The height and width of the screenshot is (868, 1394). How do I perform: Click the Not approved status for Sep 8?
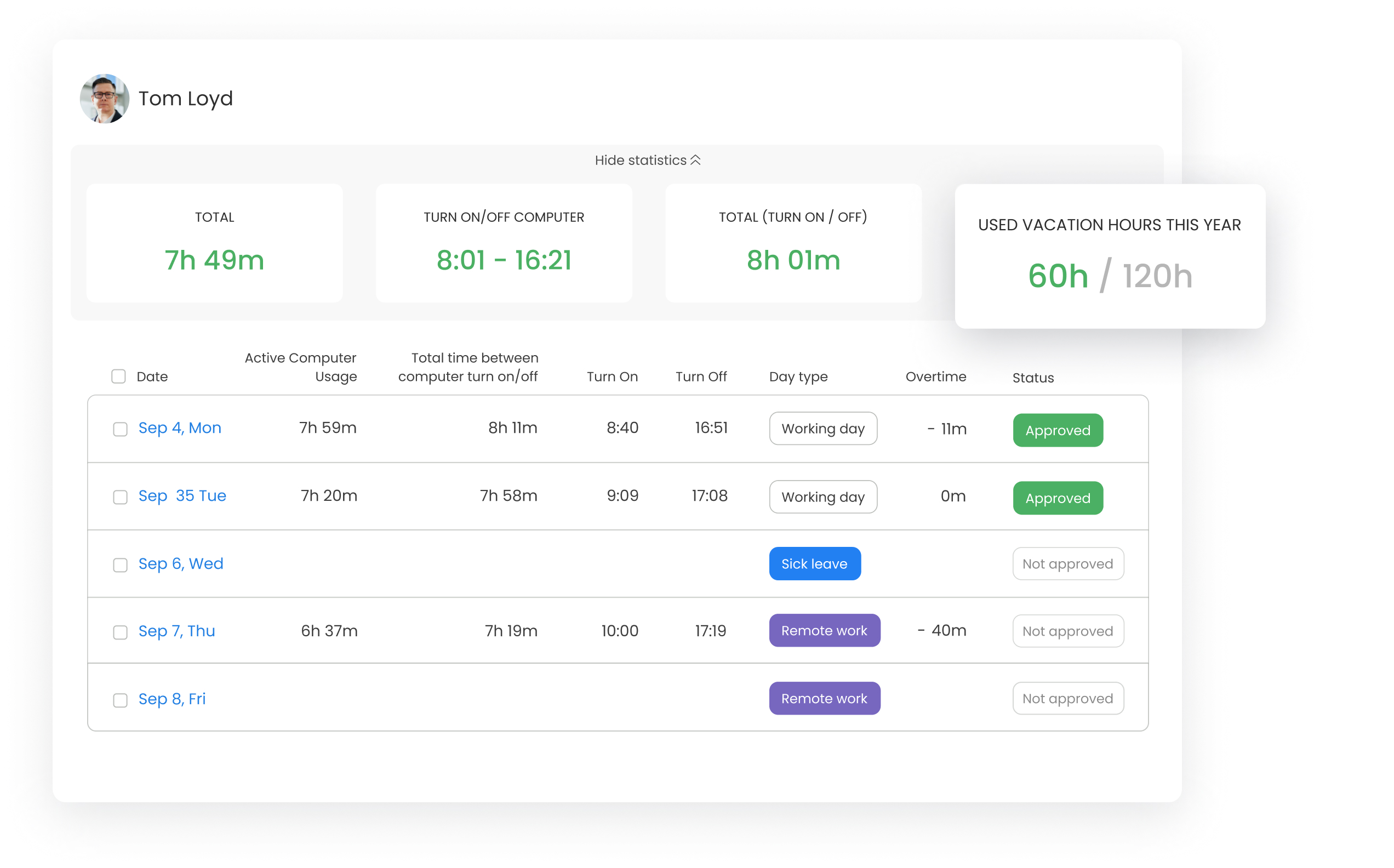(1068, 698)
